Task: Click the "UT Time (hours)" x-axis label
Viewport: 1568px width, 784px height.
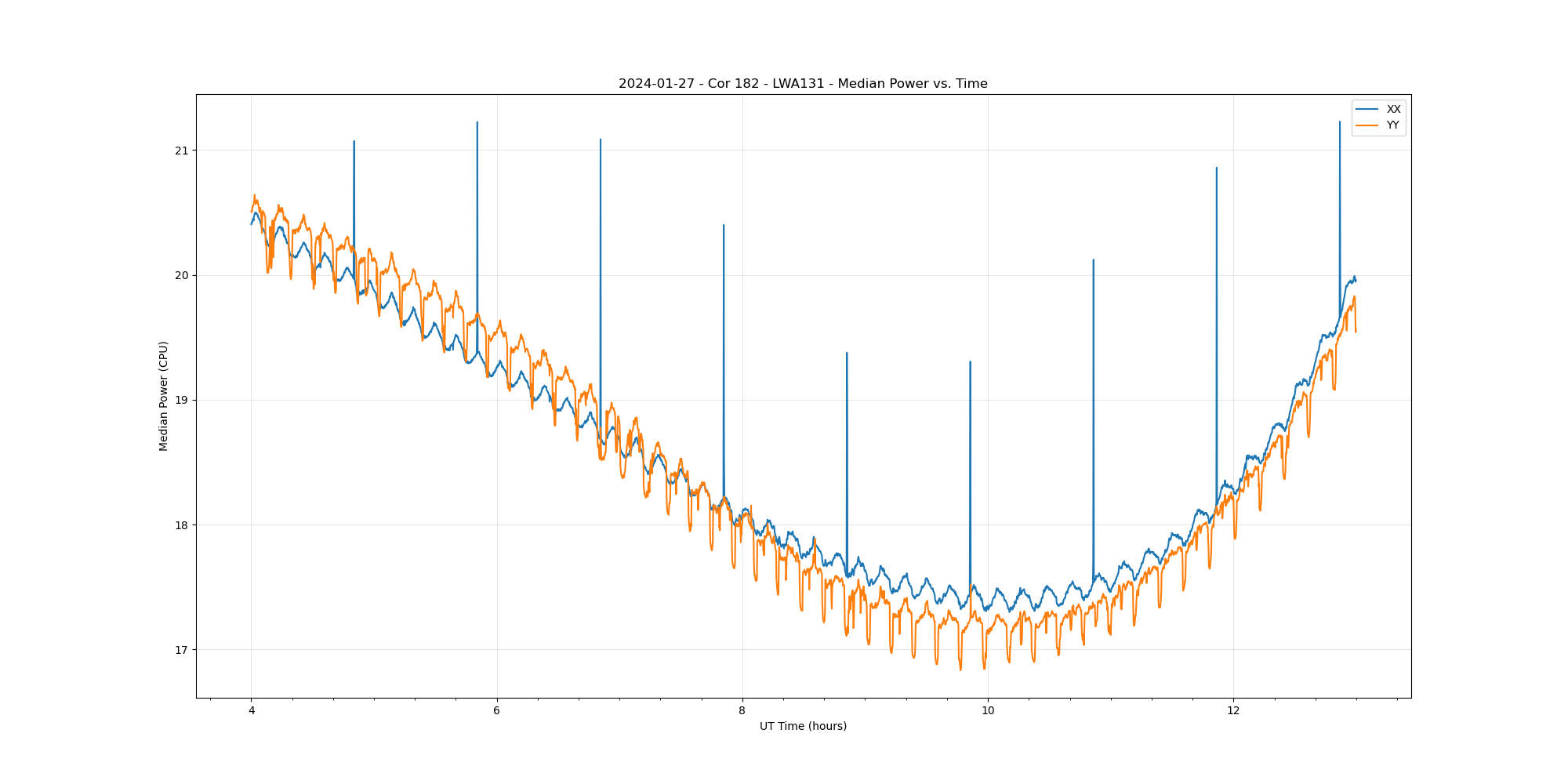Action: tap(803, 726)
